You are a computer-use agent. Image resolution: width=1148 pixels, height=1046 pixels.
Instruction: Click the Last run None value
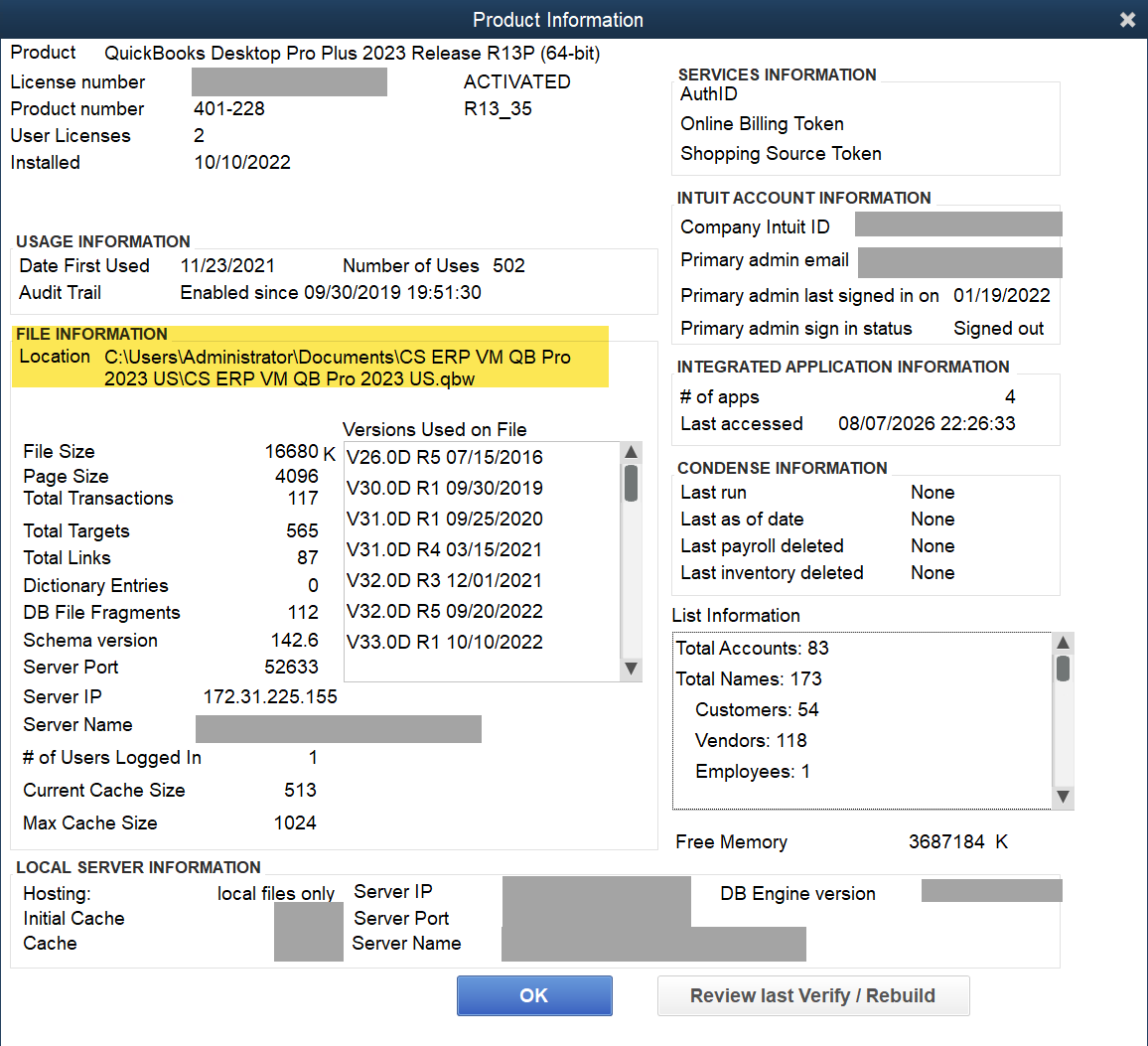pyautogui.click(x=933, y=493)
